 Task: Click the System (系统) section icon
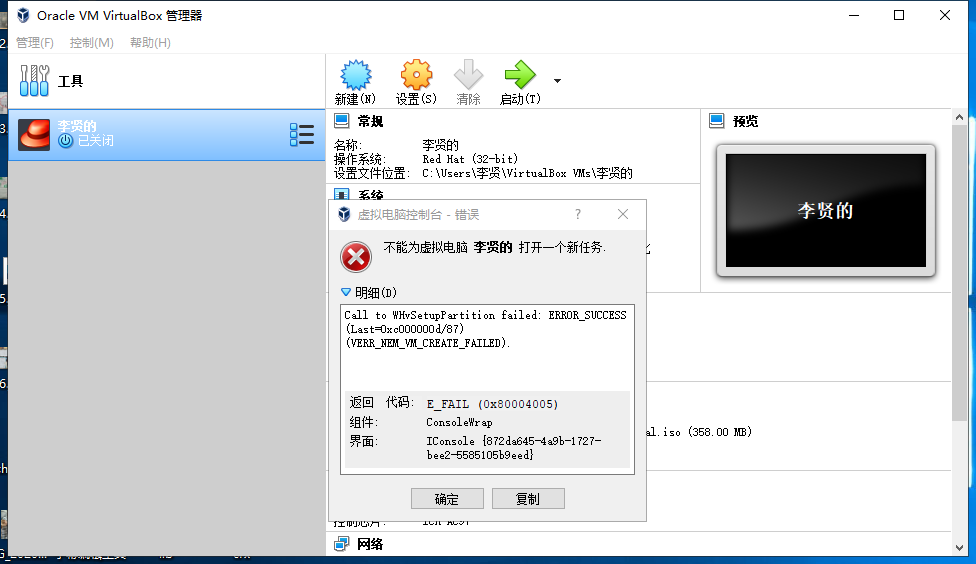pos(342,194)
